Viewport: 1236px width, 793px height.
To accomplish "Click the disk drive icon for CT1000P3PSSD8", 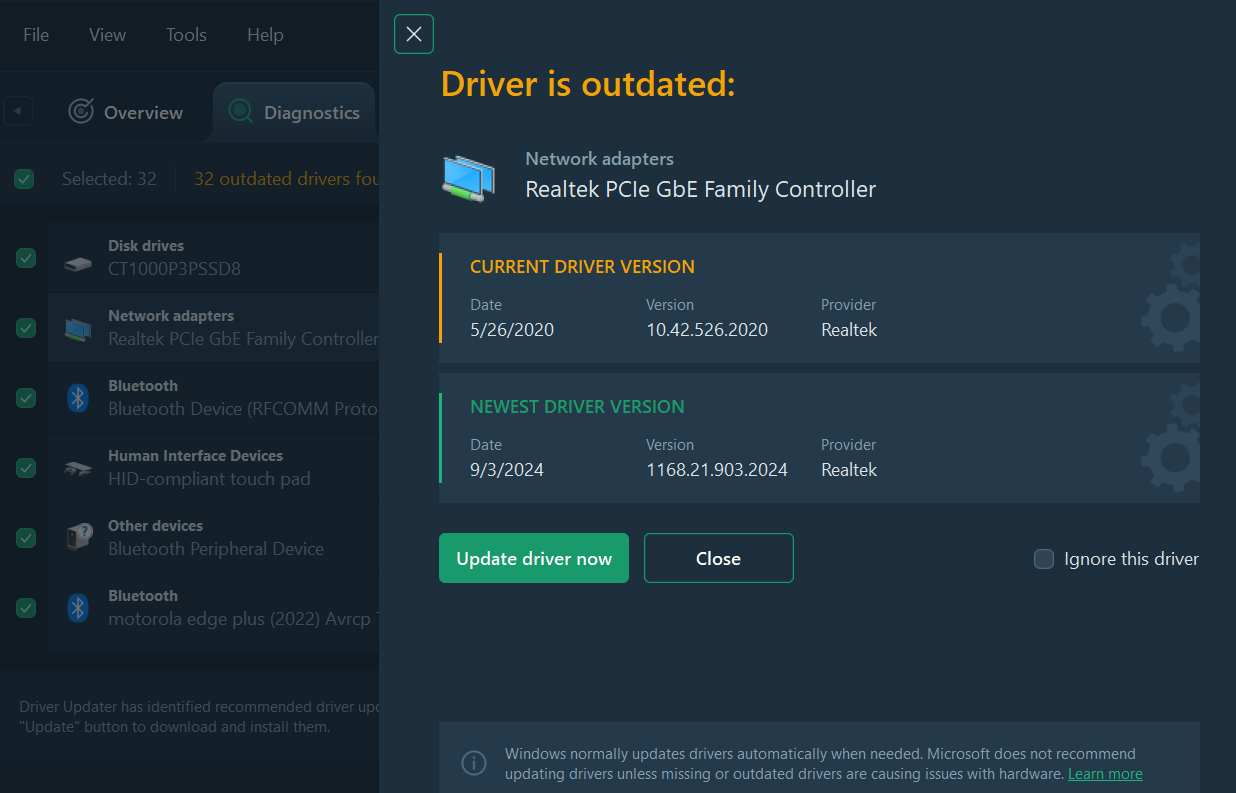I will 78,264.
